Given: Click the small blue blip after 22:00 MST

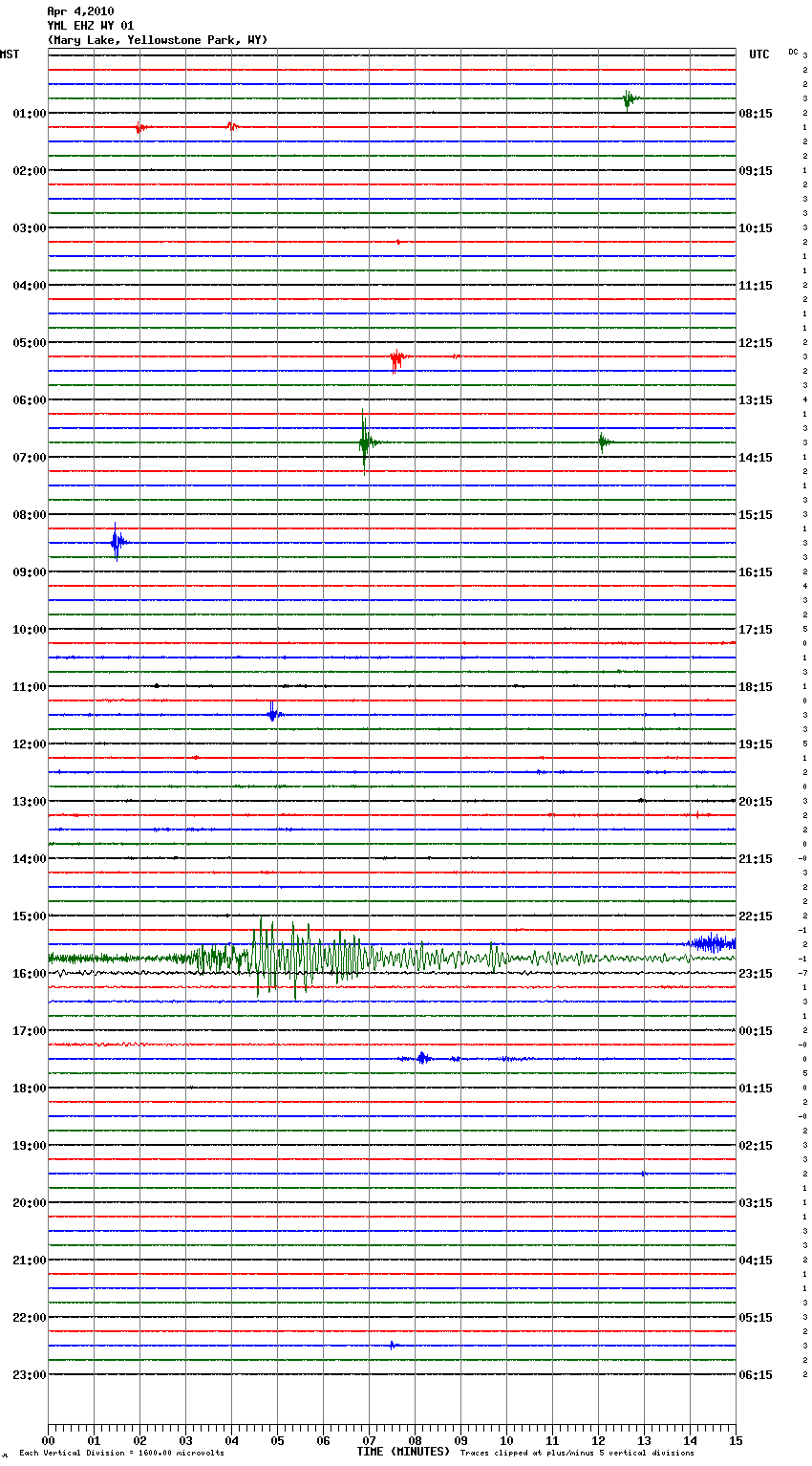Looking at the screenshot, I should click(x=393, y=1345).
